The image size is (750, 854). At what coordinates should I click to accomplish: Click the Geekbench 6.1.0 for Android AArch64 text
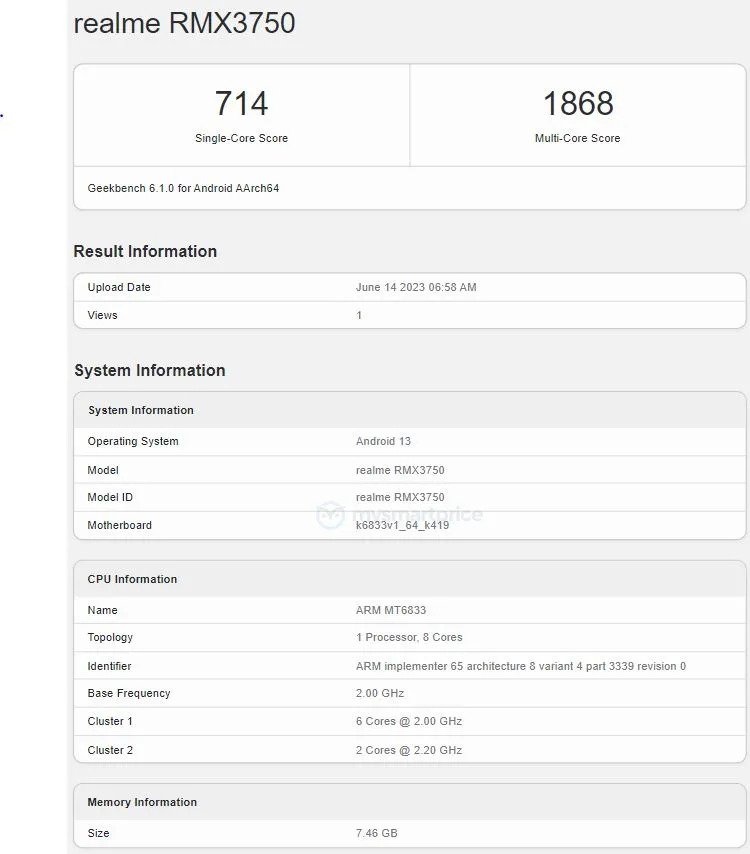183,188
